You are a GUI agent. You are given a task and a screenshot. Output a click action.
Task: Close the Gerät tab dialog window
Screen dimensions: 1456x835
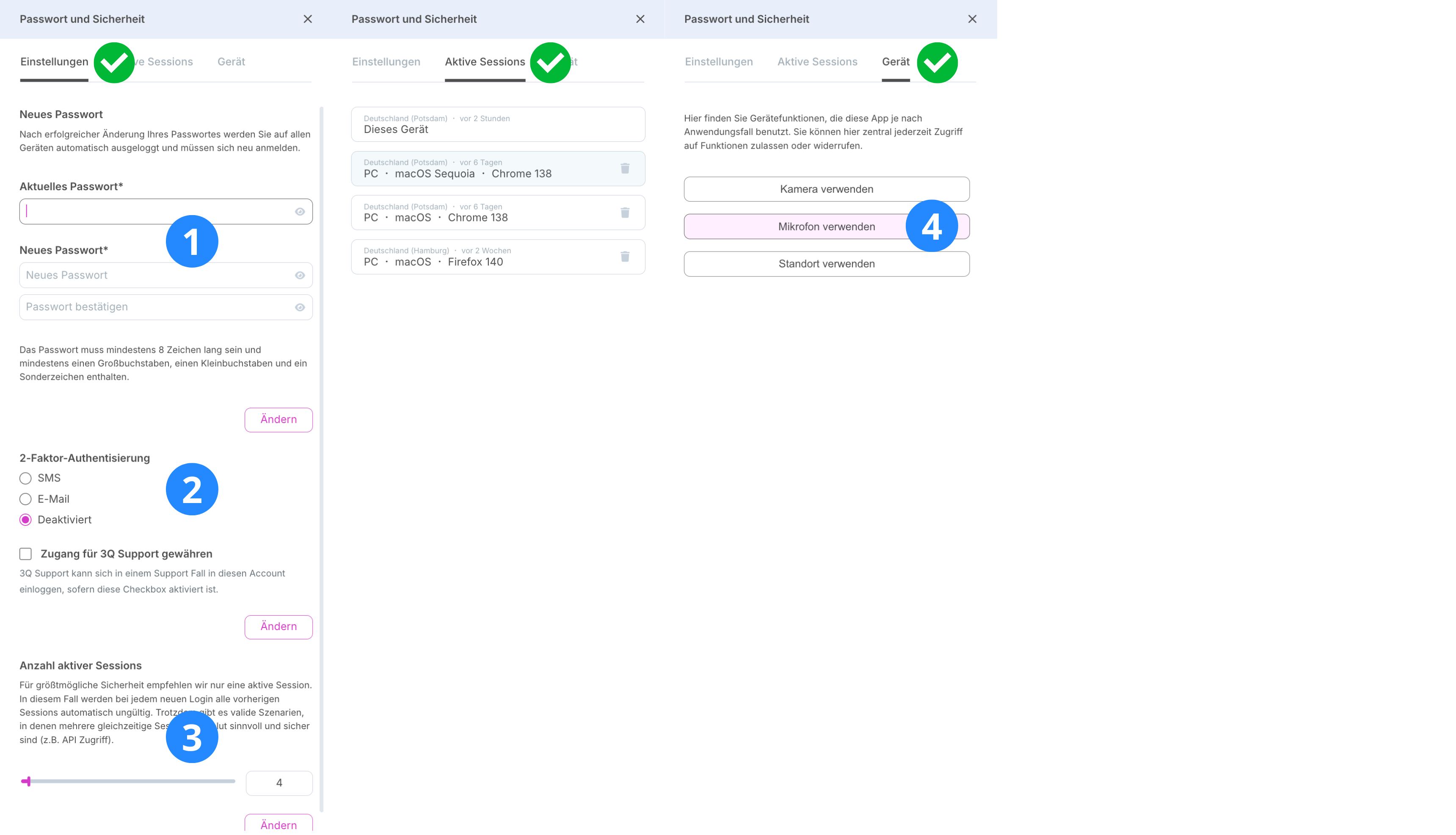[972, 19]
